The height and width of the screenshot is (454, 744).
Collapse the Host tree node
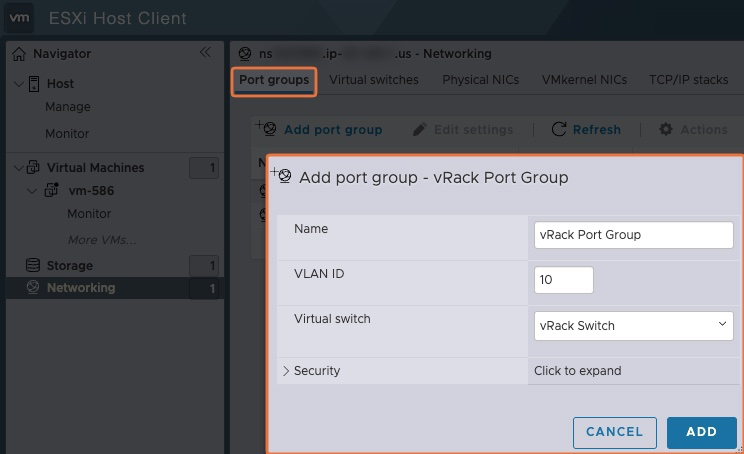(x=19, y=84)
